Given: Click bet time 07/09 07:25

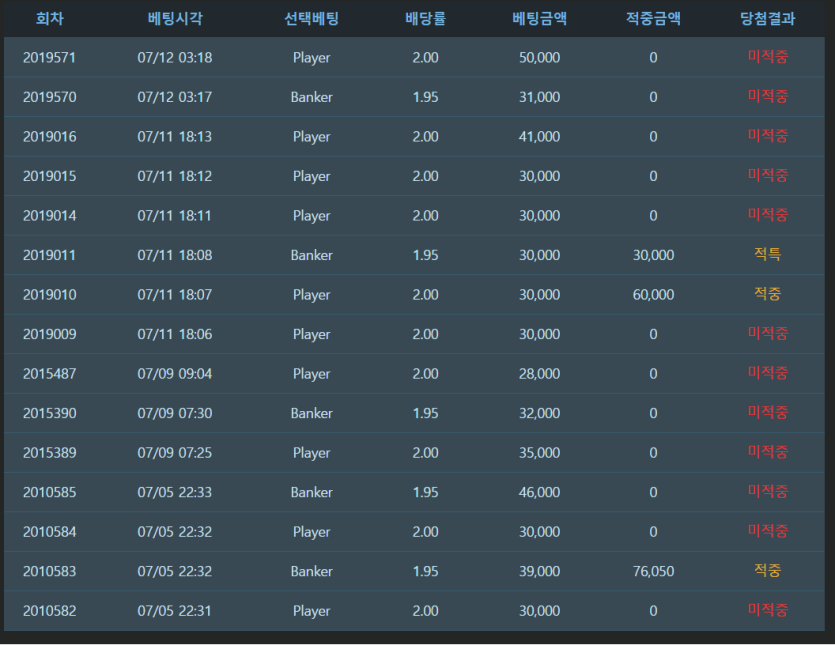Looking at the screenshot, I should (175, 453).
